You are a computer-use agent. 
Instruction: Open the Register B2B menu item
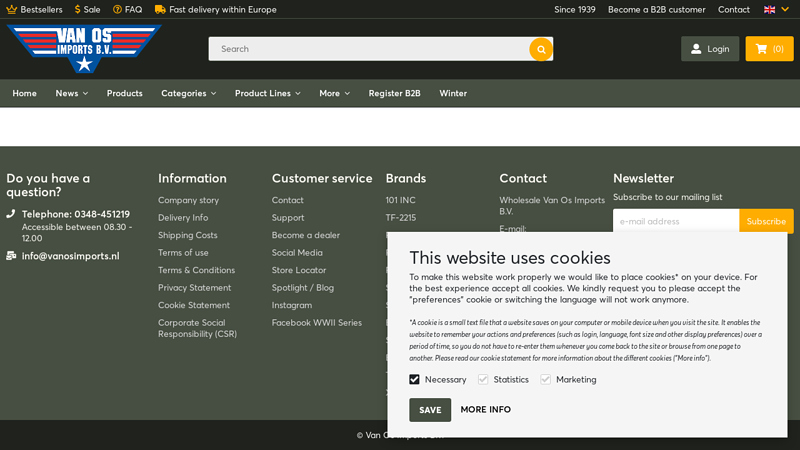tap(394, 93)
